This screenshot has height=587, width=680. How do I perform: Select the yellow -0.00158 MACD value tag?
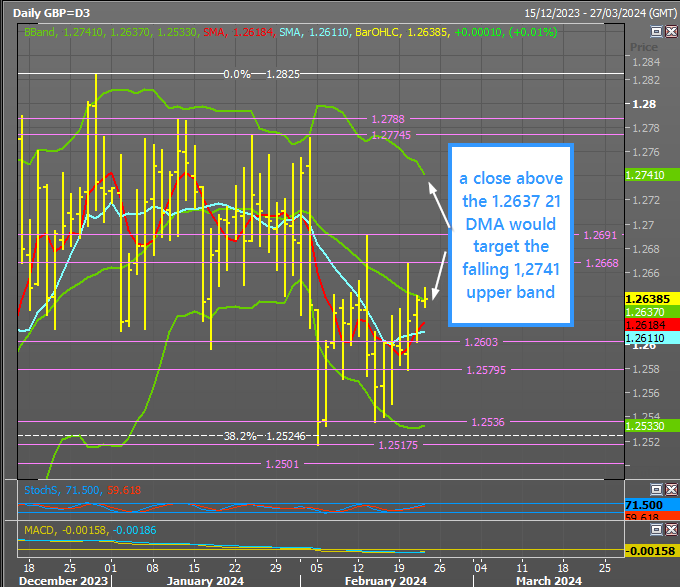[x=652, y=551]
